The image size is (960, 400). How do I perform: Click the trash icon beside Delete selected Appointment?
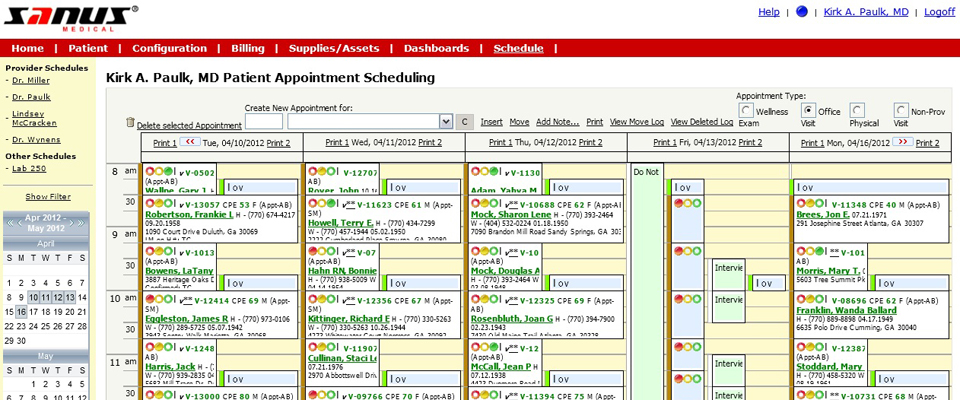pyautogui.click(x=130, y=122)
